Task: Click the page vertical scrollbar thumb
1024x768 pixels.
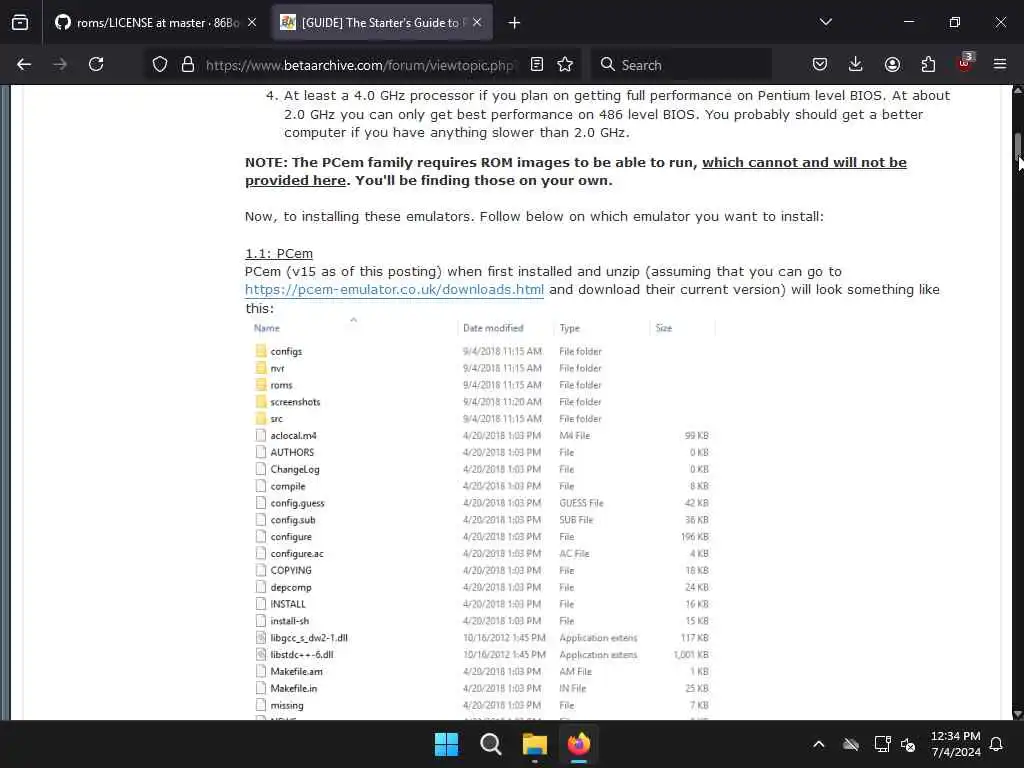Action: click(x=1017, y=145)
